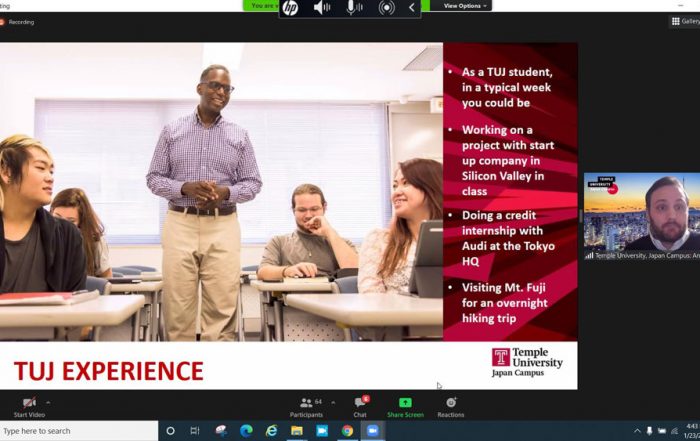Click the 'Visiting Mt. Fuji' bullet text
The width and height of the screenshot is (700, 441).
pos(504,303)
